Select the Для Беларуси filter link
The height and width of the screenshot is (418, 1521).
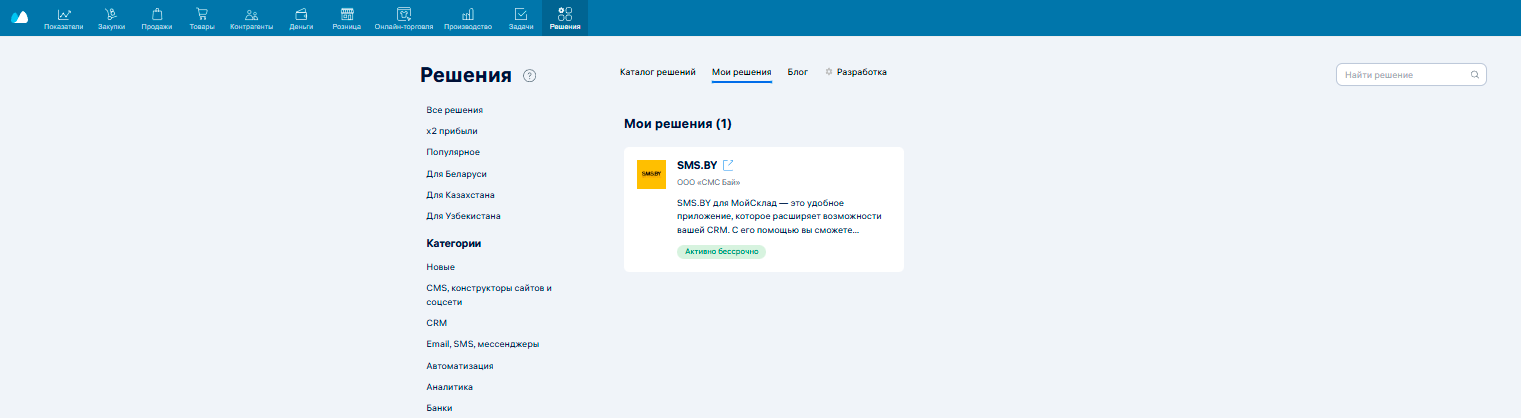point(456,174)
